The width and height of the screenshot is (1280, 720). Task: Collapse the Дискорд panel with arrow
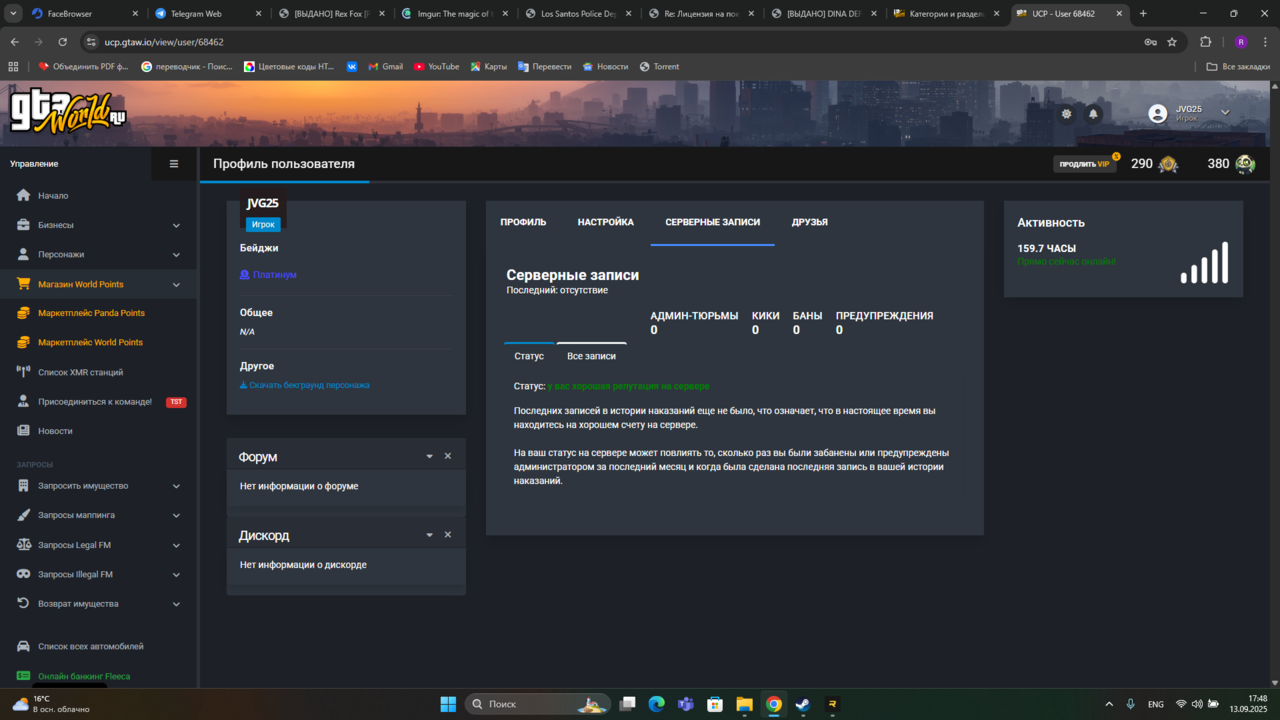click(430, 536)
